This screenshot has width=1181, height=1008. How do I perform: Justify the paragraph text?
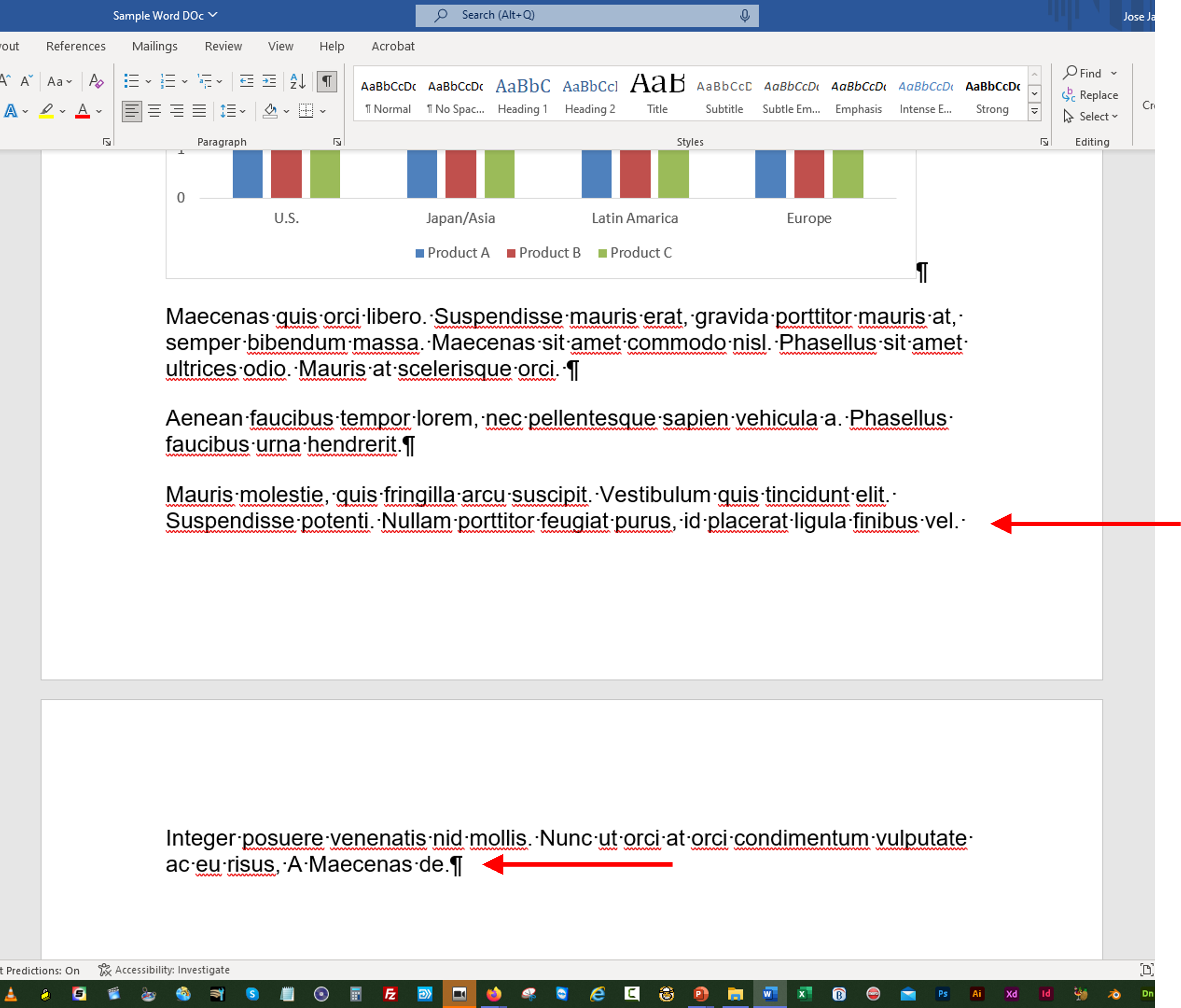pos(199,111)
